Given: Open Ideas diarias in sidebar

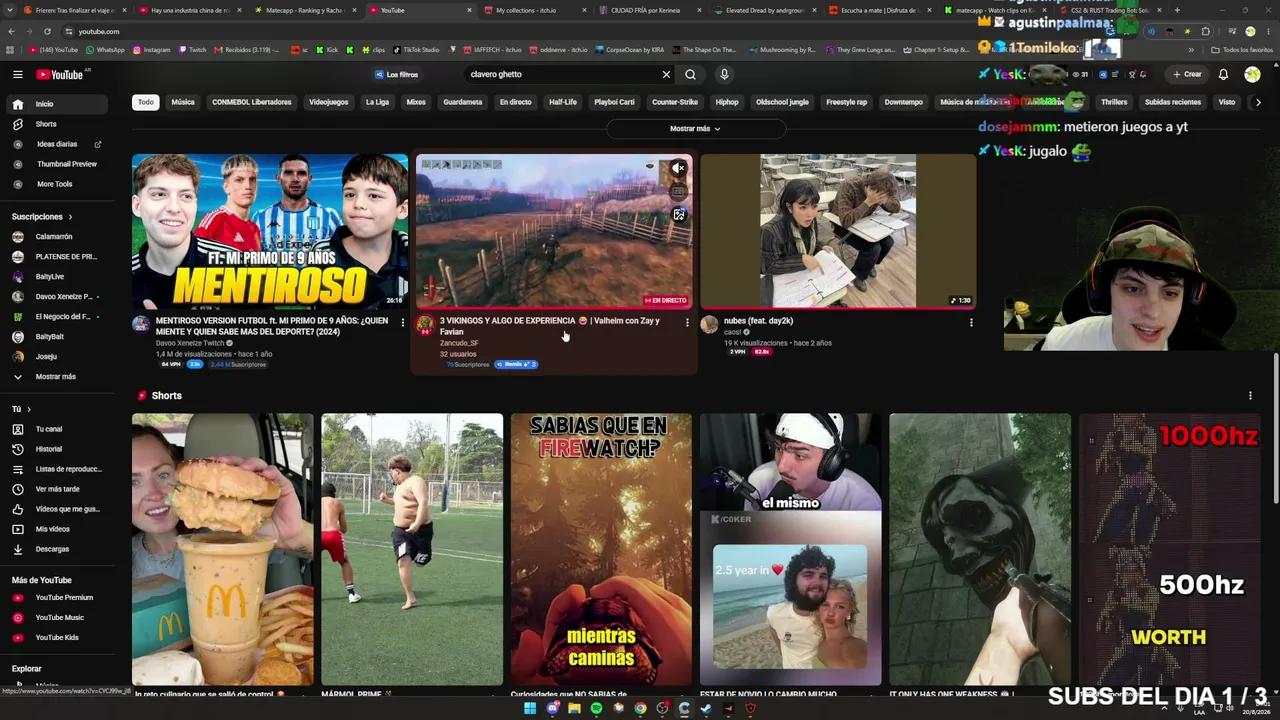Looking at the screenshot, I should 56,144.
